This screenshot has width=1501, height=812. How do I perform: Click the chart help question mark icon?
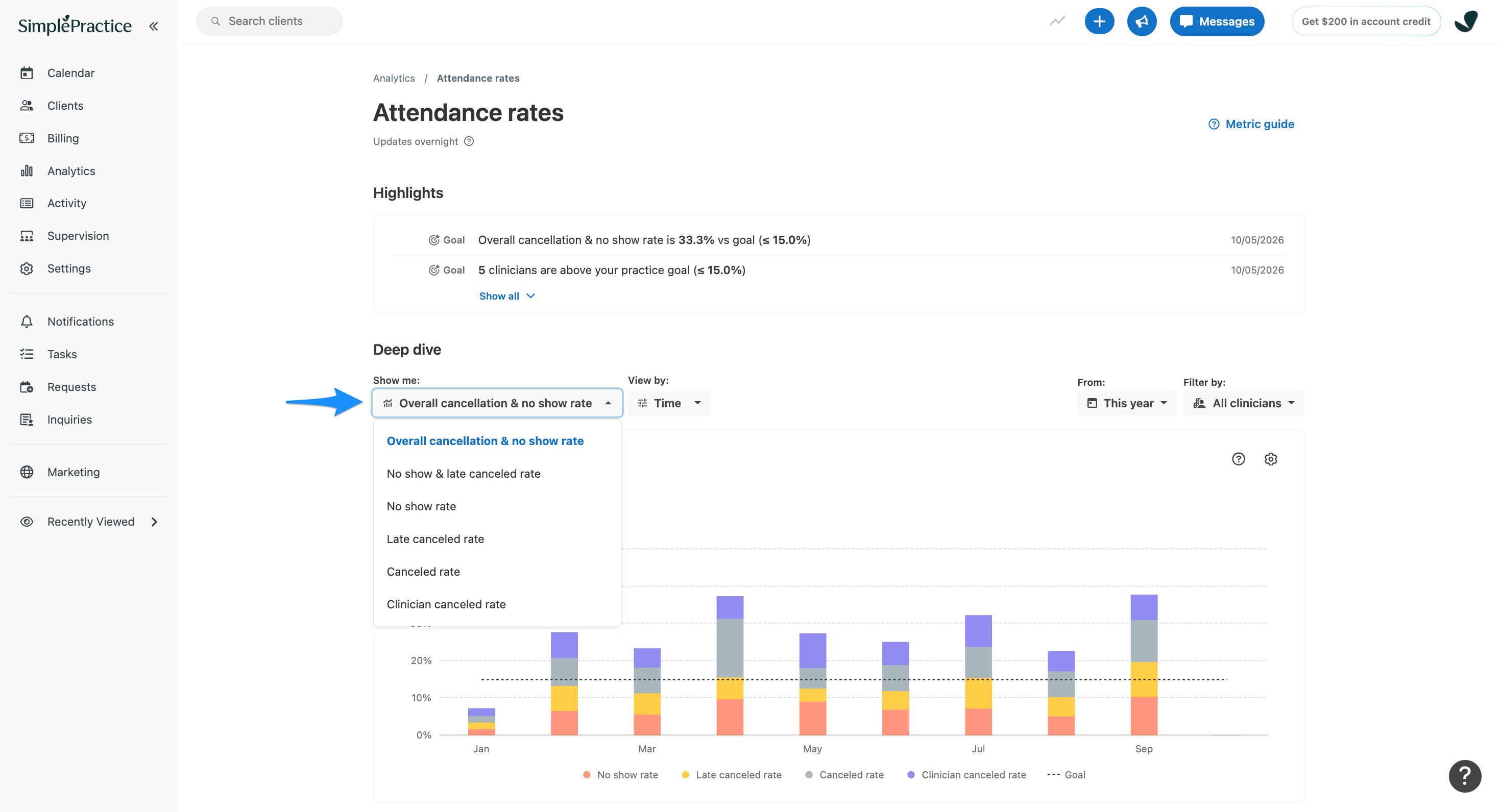pos(1238,459)
